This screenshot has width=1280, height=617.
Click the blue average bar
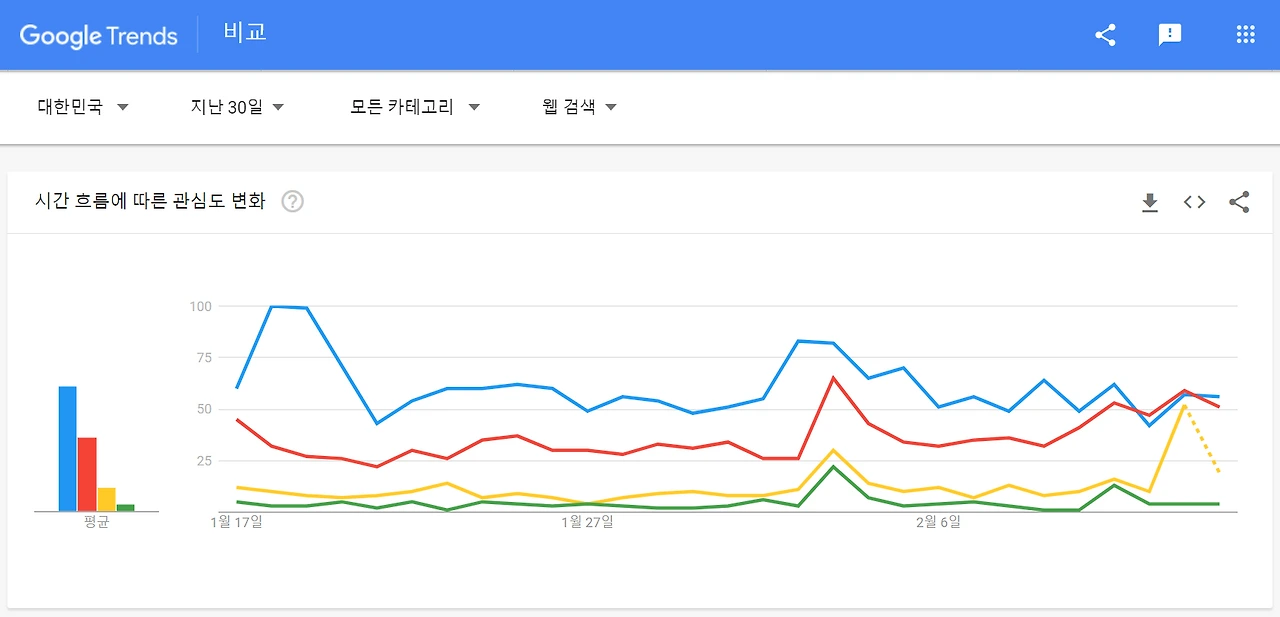coord(67,448)
